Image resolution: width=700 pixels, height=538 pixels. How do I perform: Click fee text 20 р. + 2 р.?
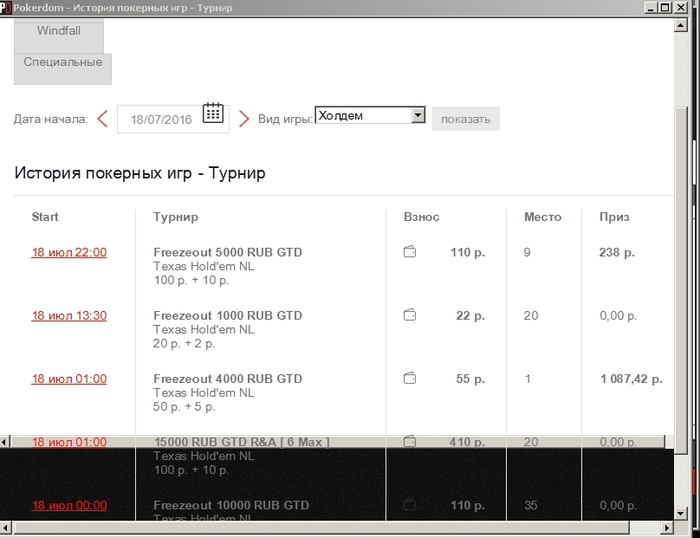pyautogui.click(x=184, y=344)
